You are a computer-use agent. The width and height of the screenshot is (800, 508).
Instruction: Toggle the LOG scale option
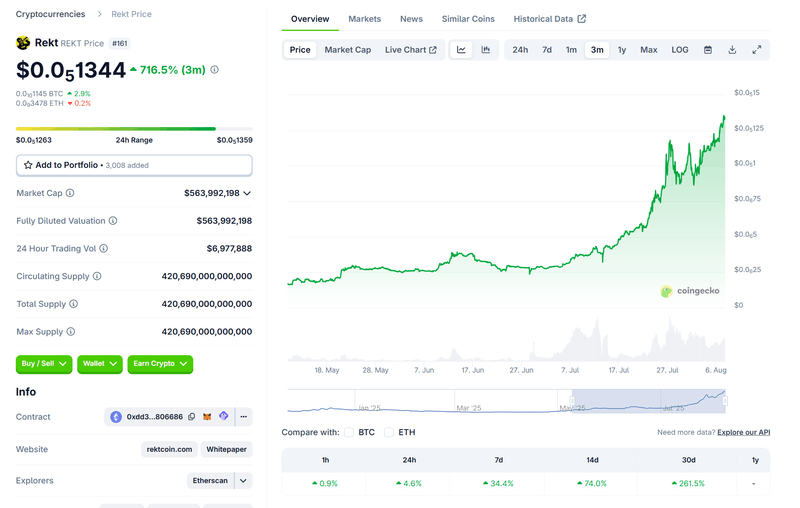pos(680,50)
